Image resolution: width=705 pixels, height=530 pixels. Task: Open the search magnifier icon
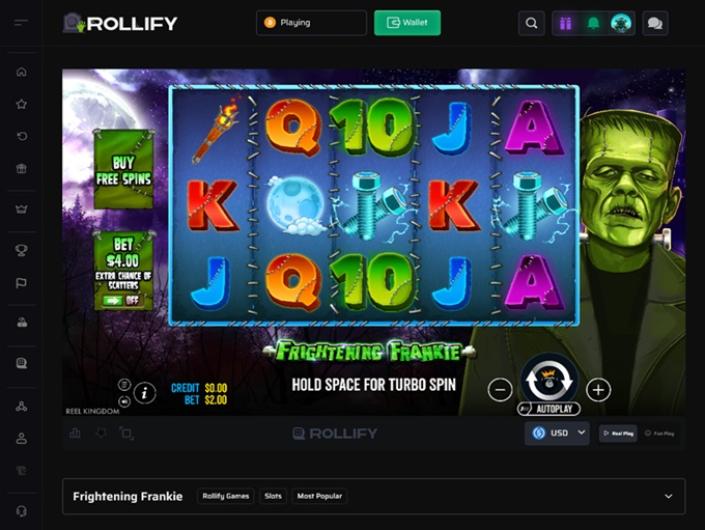531,23
